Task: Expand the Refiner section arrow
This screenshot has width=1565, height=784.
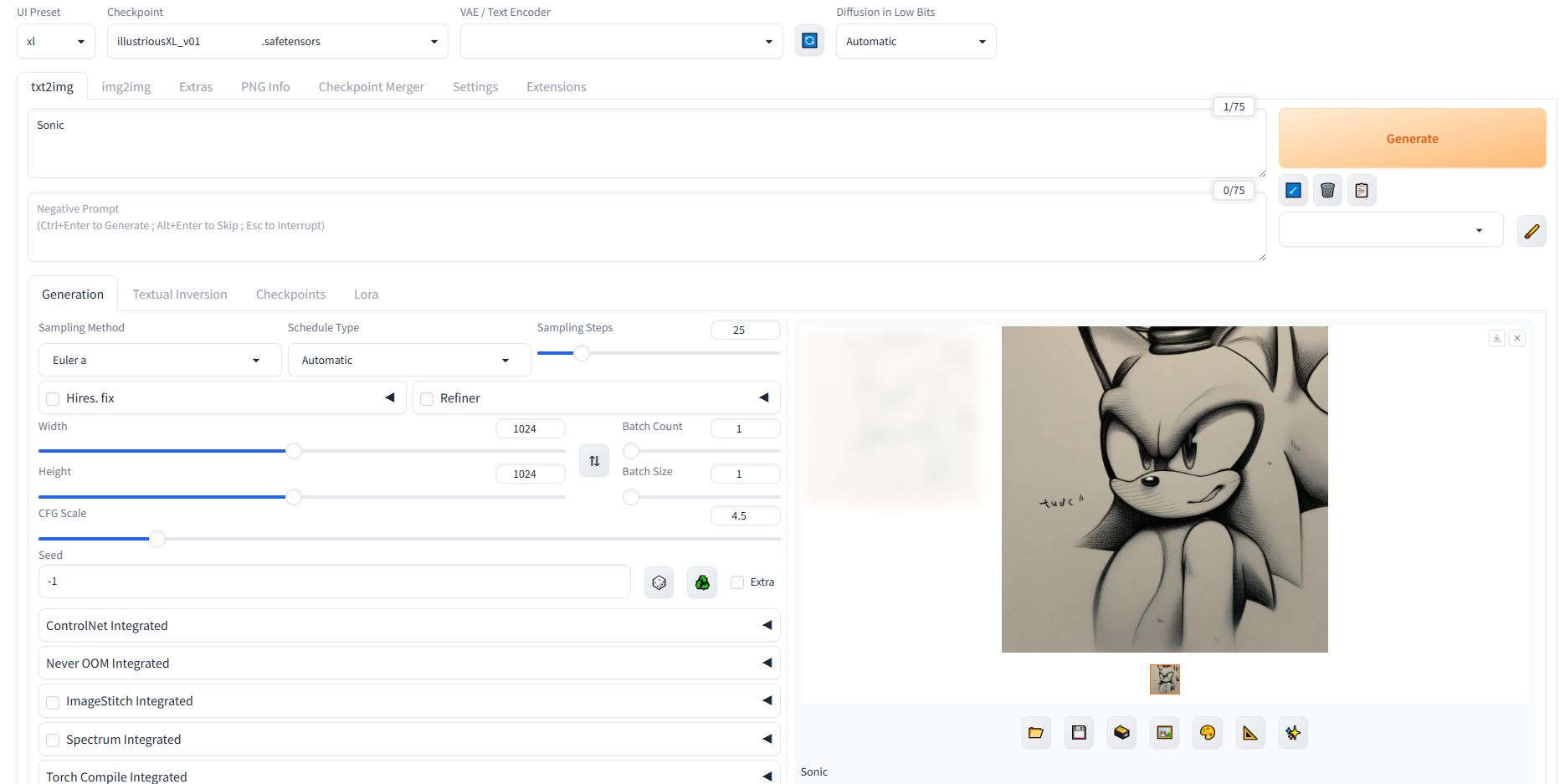Action: point(764,397)
